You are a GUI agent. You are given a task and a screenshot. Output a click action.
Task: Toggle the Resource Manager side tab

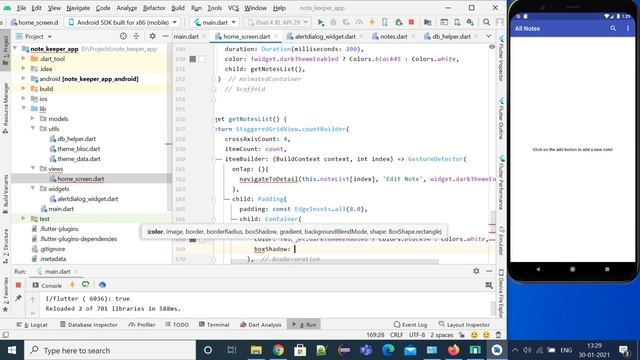click(5, 108)
